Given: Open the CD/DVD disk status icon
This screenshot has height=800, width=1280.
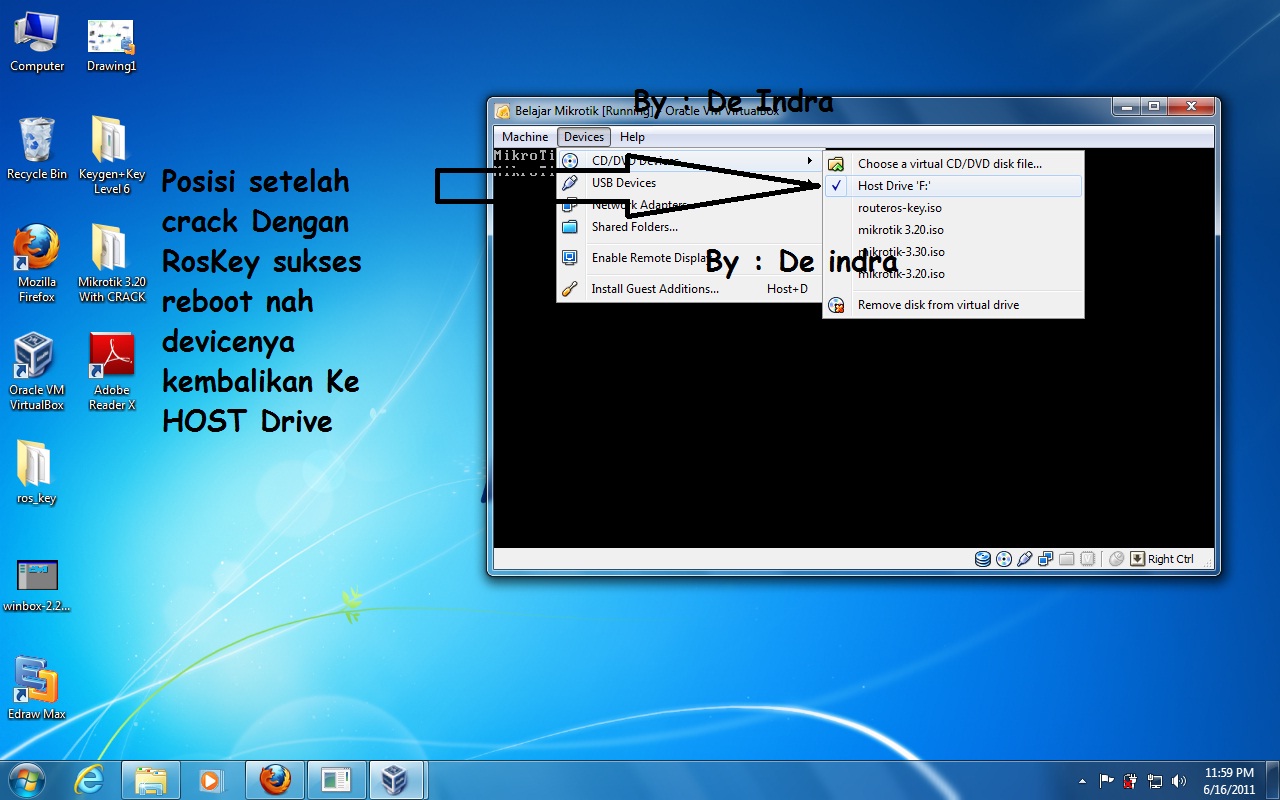Looking at the screenshot, I should (1003, 559).
